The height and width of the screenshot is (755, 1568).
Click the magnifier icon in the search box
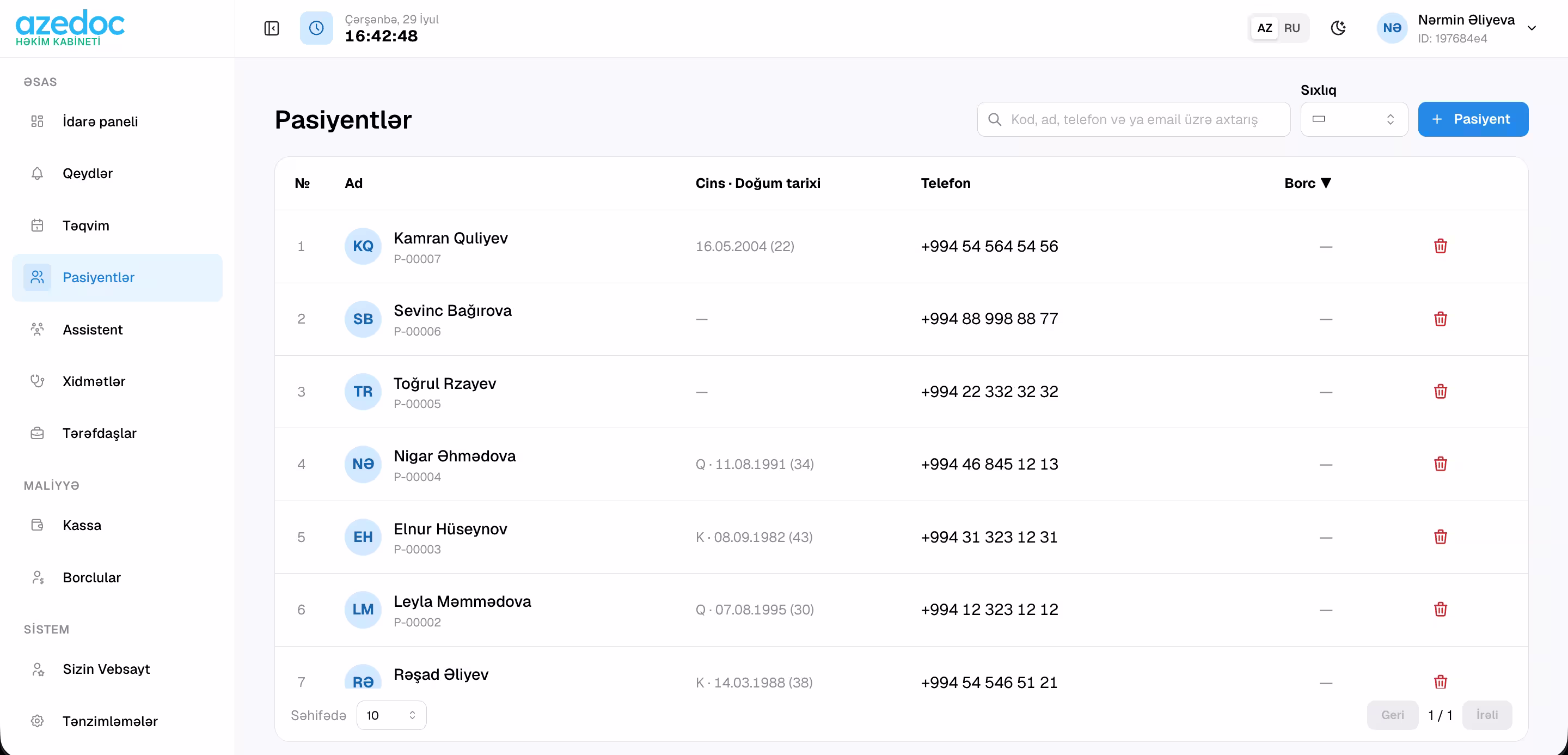tap(995, 119)
